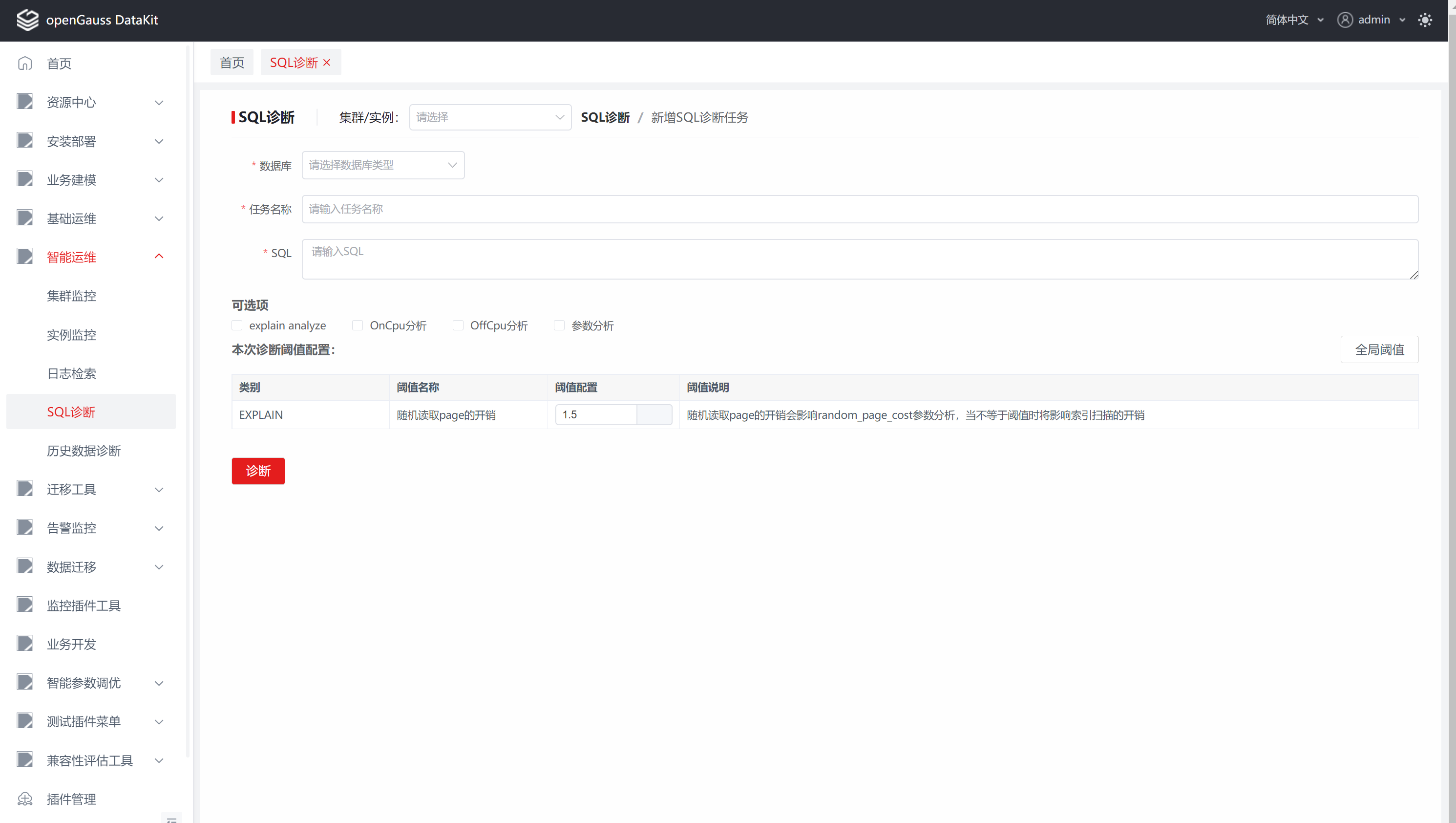Click the 监控插件工具 sidebar icon
The height and width of the screenshot is (823, 1456).
click(x=25, y=605)
